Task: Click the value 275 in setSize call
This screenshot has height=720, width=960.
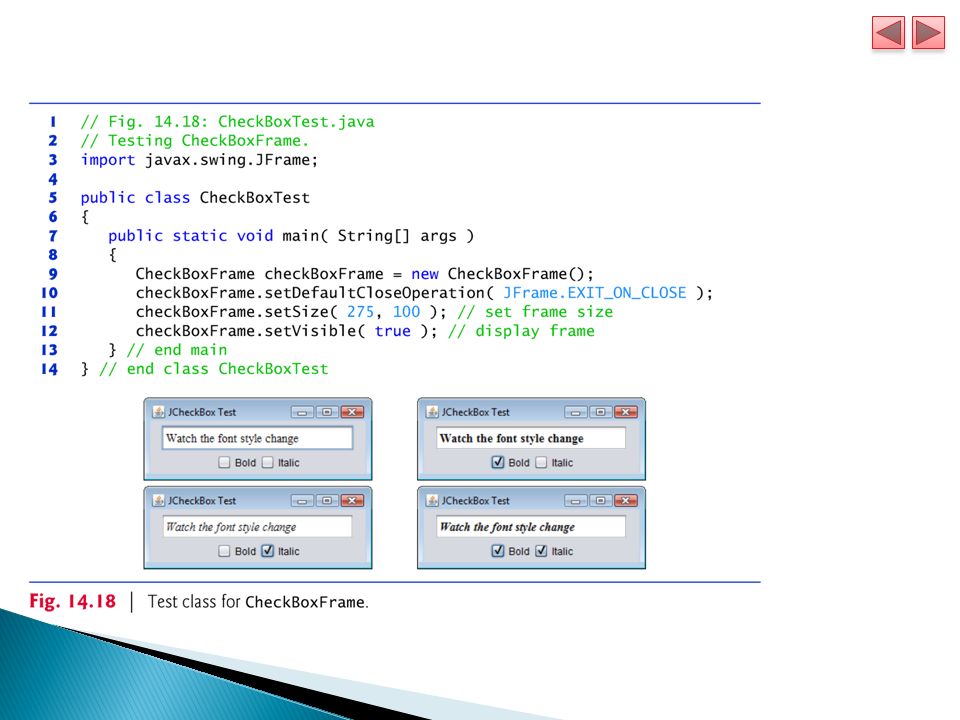Action: point(360,312)
